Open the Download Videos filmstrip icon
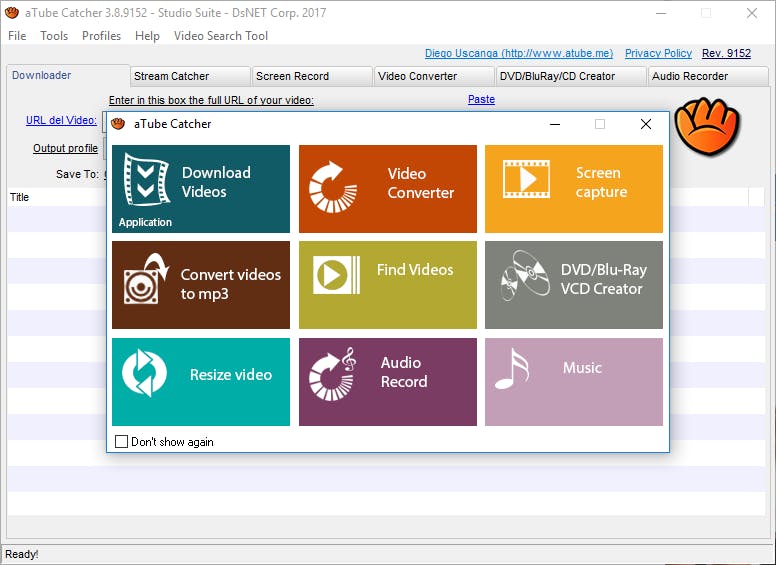This screenshot has width=776, height=565. [x=146, y=180]
